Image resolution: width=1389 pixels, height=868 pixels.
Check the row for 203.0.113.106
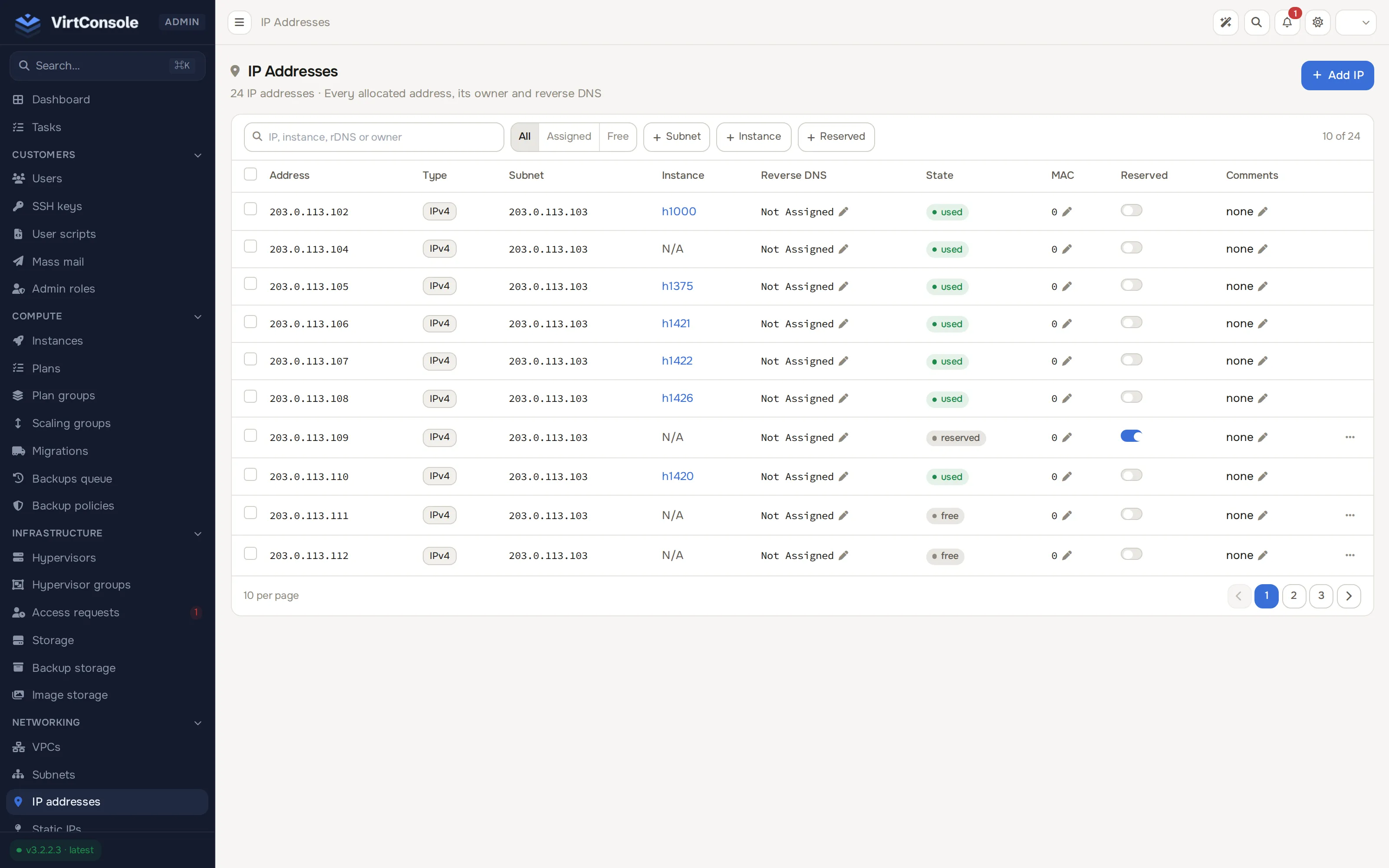click(x=250, y=322)
